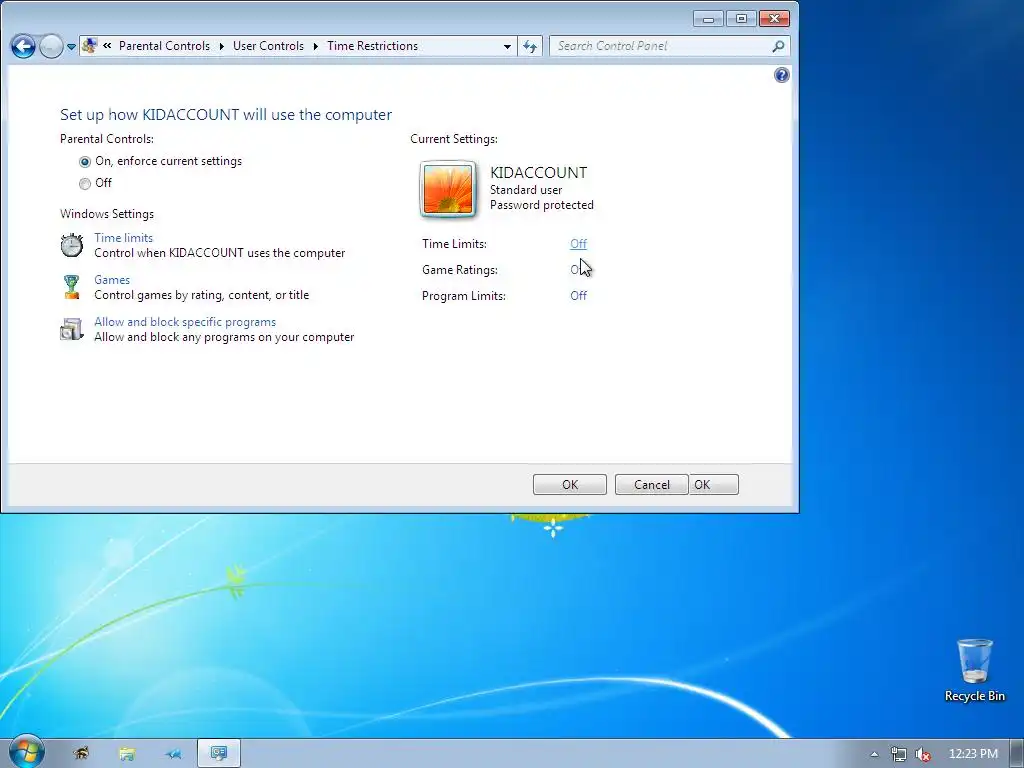Screen dimensions: 1024x768
Task: Click the greyed Forward navigation button
Action: [x=51, y=46]
